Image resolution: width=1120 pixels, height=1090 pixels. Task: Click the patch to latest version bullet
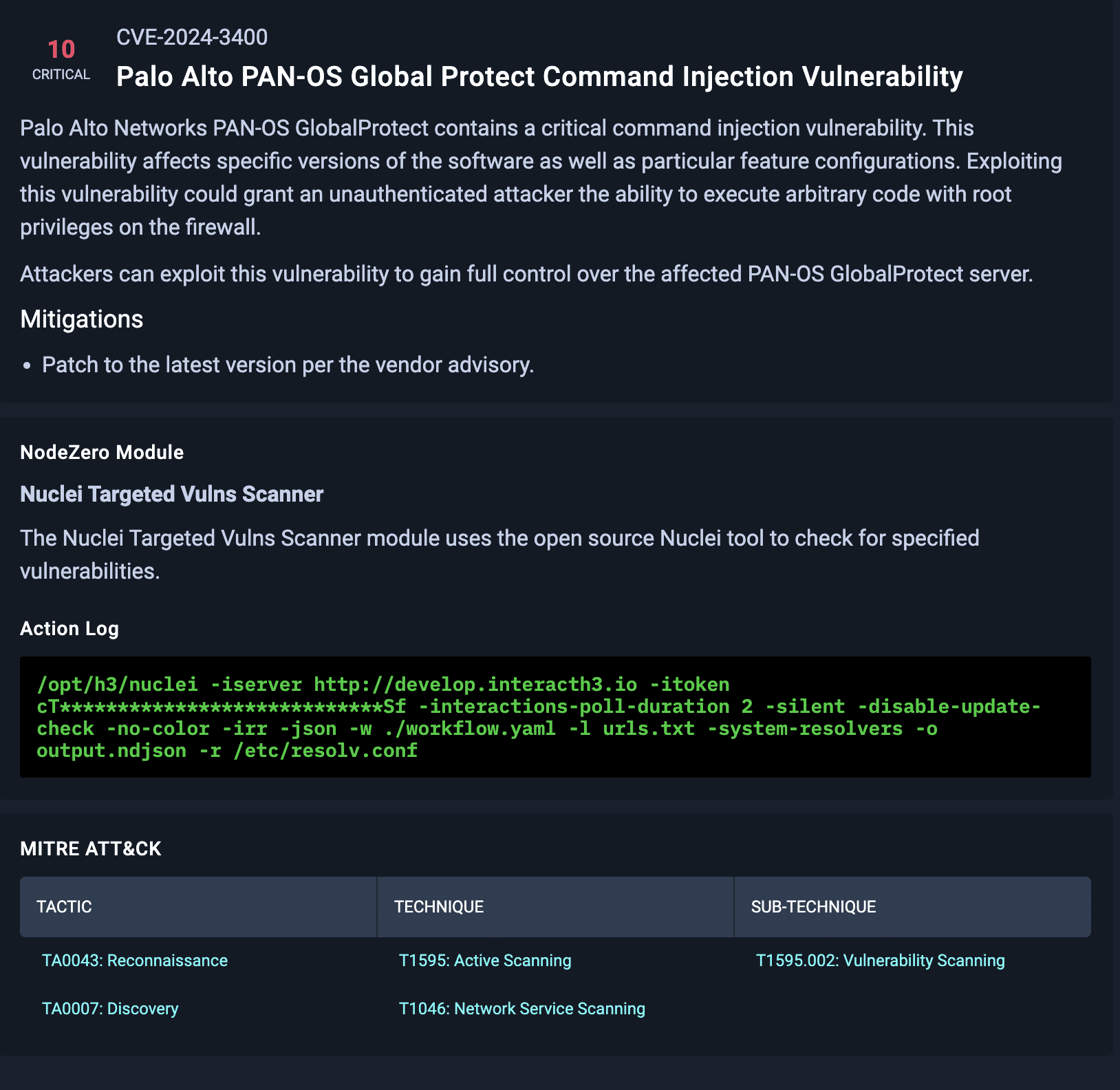[288, 365]
